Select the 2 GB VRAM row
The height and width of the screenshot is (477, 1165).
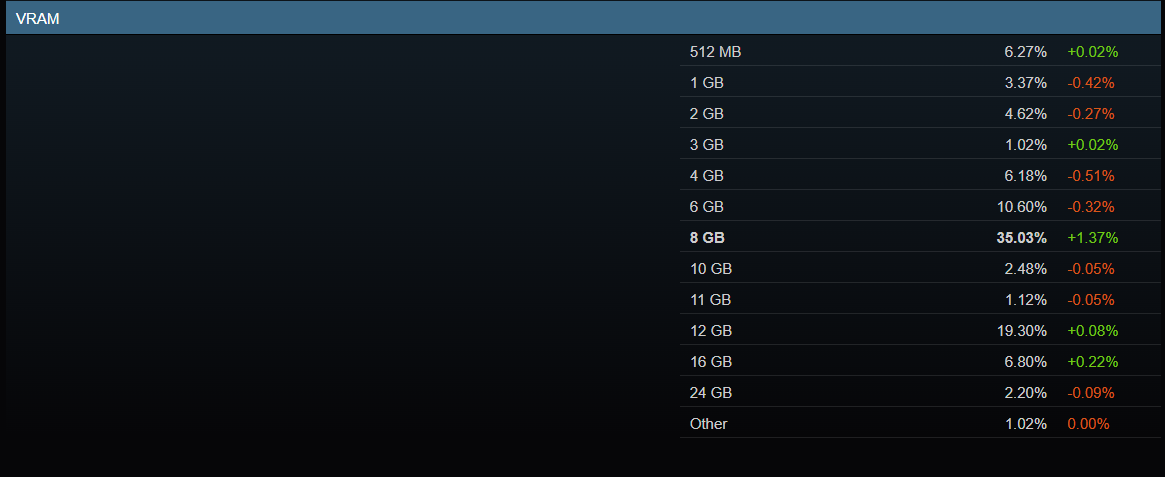[919, 114]
